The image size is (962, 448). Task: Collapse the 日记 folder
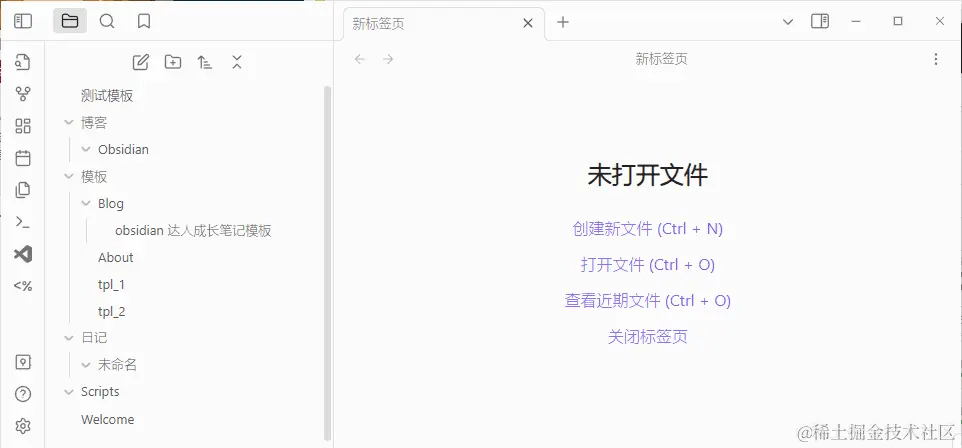(x=69, y=338)
